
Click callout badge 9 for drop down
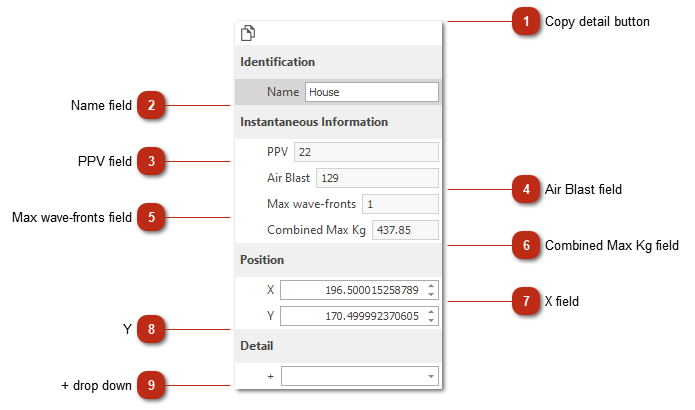pyautogui.click(x=152, y=386)
